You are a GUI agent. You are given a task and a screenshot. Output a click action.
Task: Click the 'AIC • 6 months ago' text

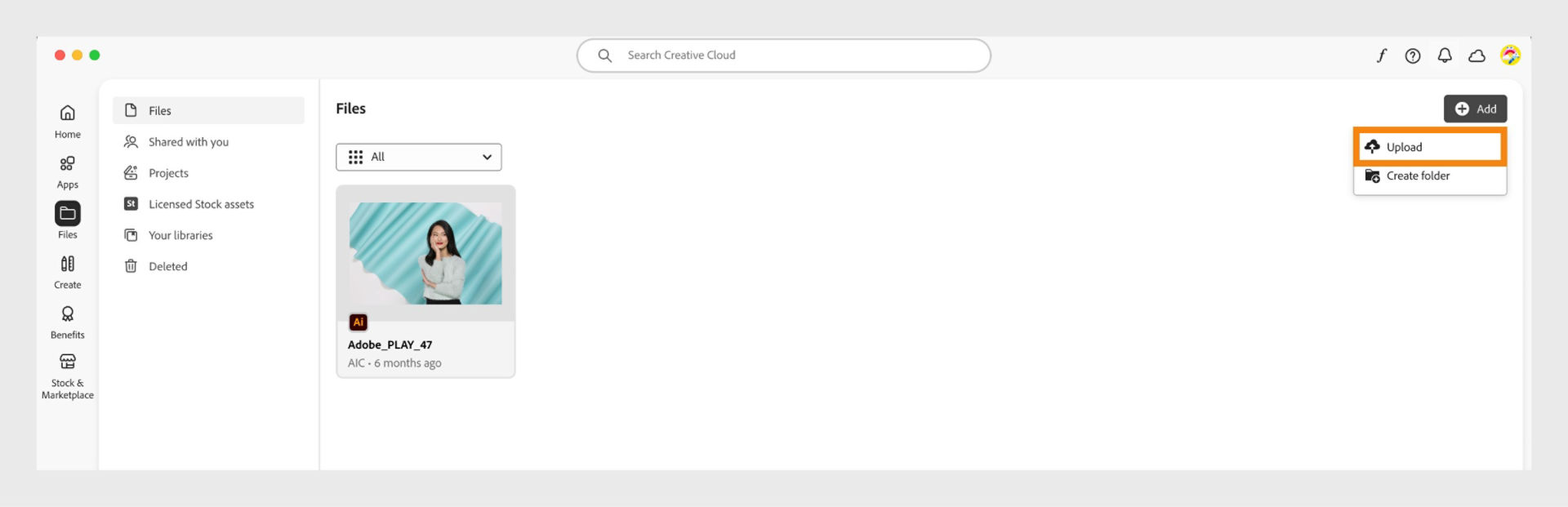[x=394, y=363]
